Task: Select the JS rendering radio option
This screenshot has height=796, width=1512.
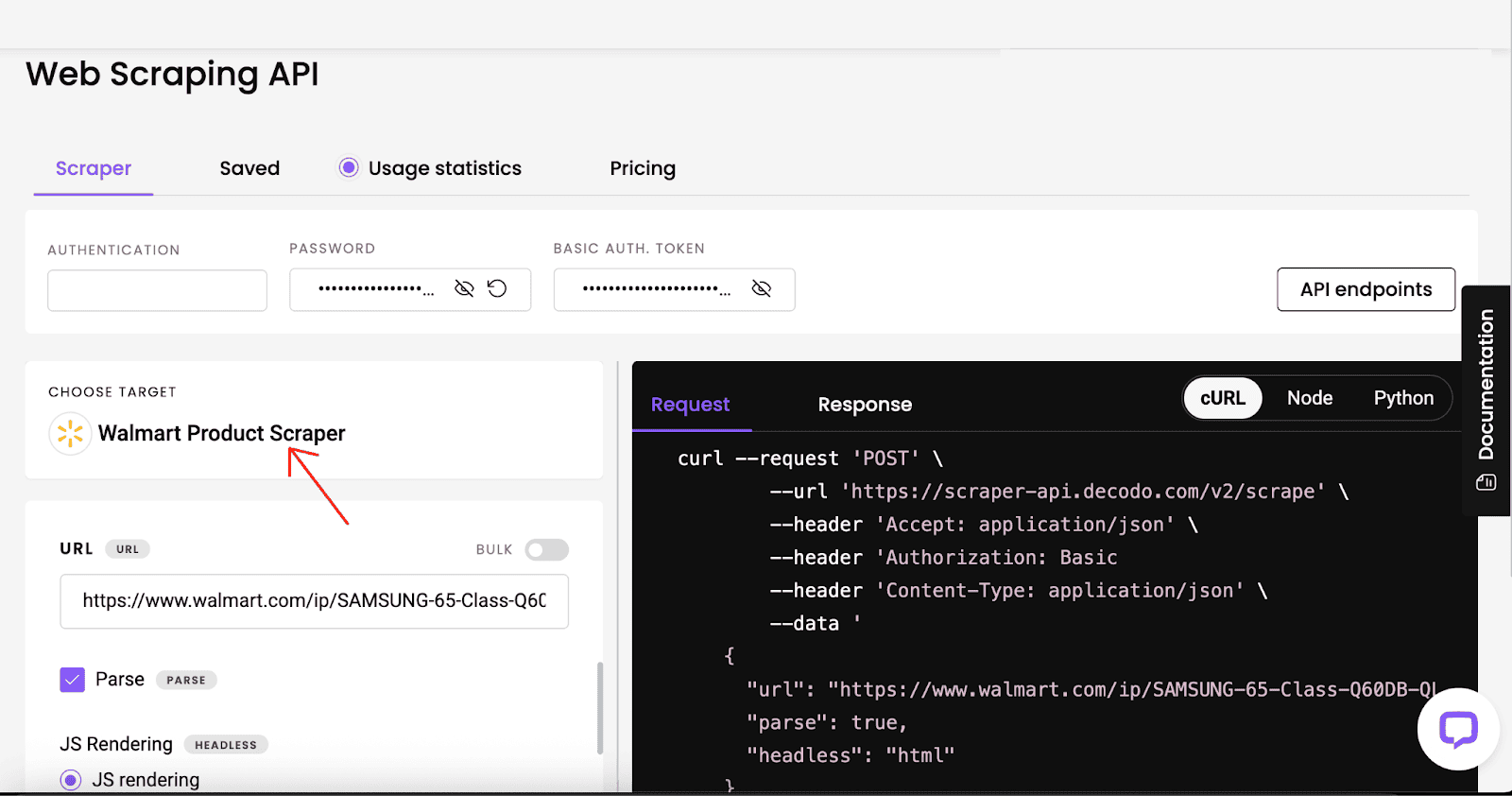Action: tap(71, 780)
